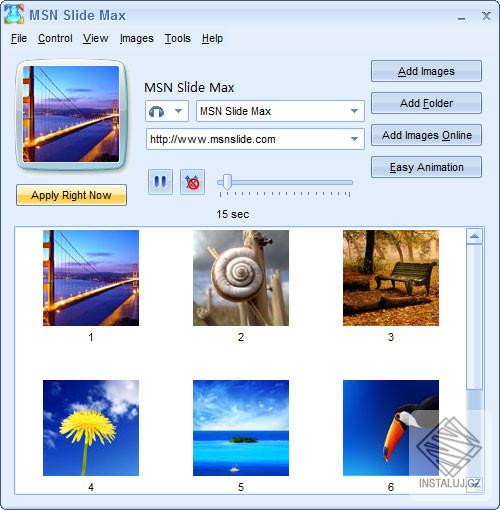Viewport: 500px width, 510px height.
Task: Expand the msnslide.com URL dropdown
Action: coord(355,139)
